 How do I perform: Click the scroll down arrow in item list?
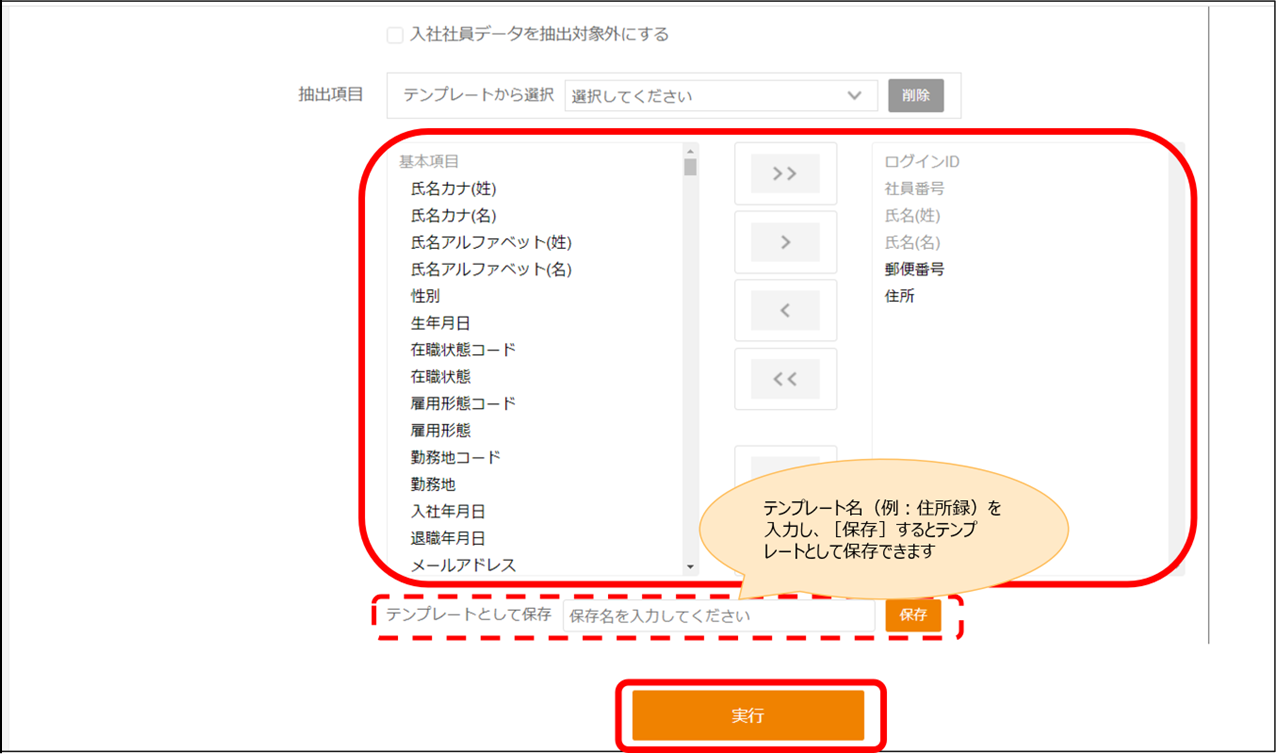(x=690, y=567)
